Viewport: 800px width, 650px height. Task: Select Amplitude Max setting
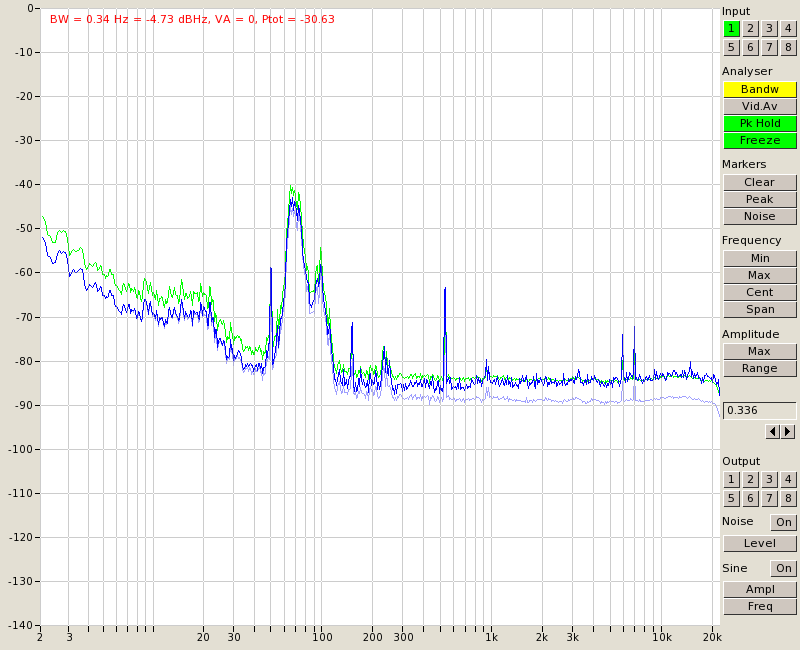click(760, 352)
